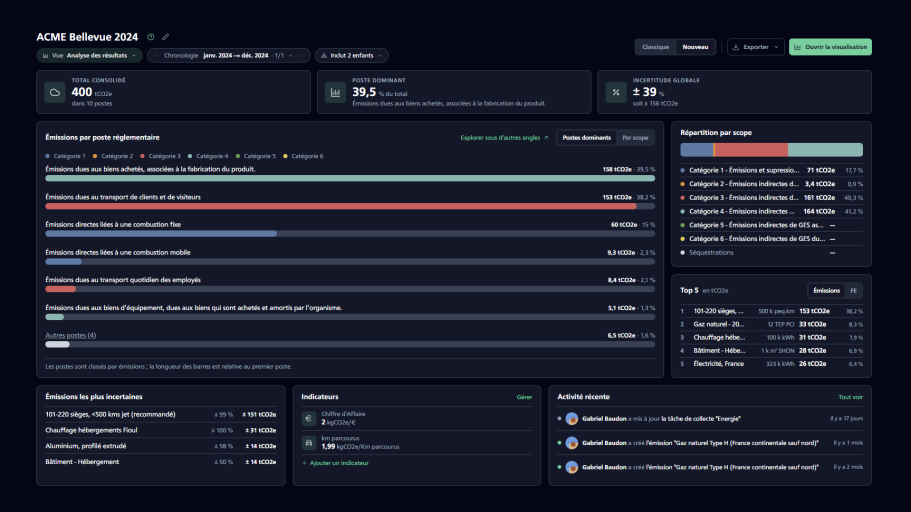Click 'Bâtiment - Hébergement' uncertainty row

coord(161,462)
